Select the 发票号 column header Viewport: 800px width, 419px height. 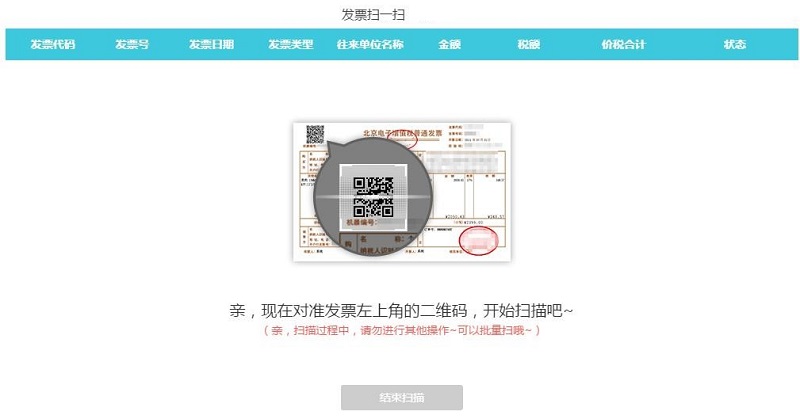[x=132, y=44]
